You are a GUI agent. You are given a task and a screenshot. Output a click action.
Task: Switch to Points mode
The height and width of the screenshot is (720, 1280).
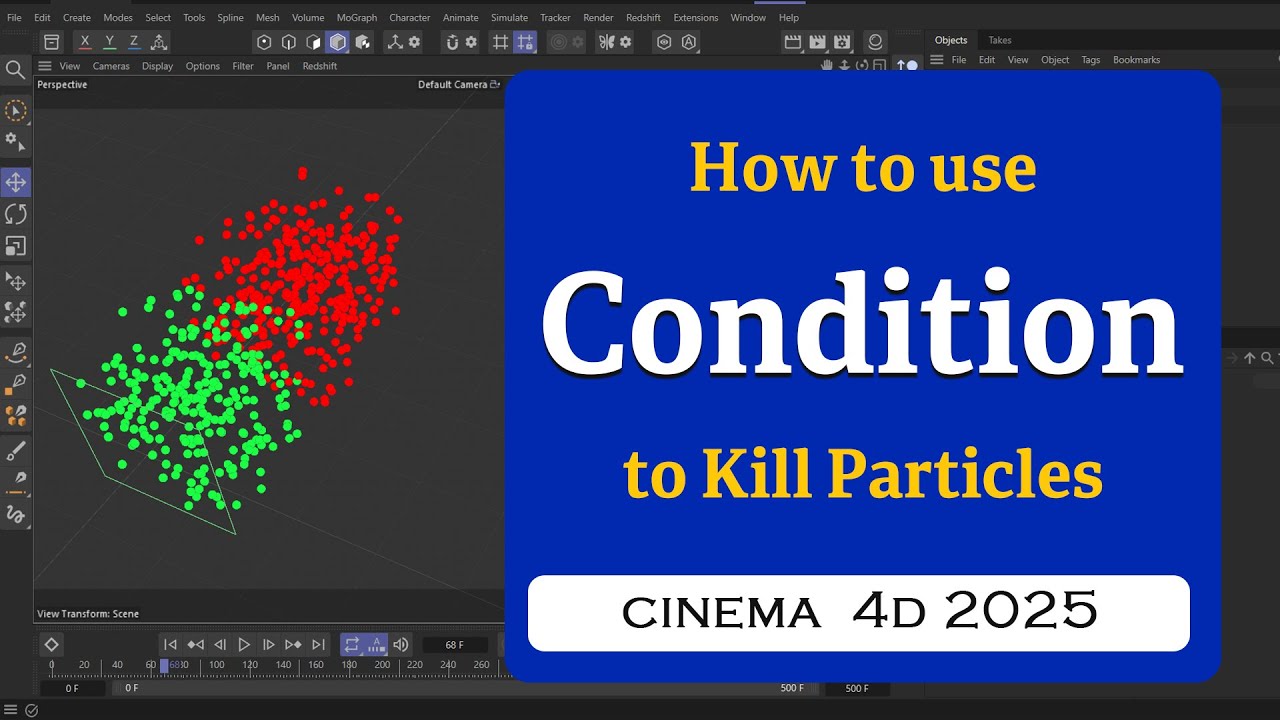coord(264,42)
